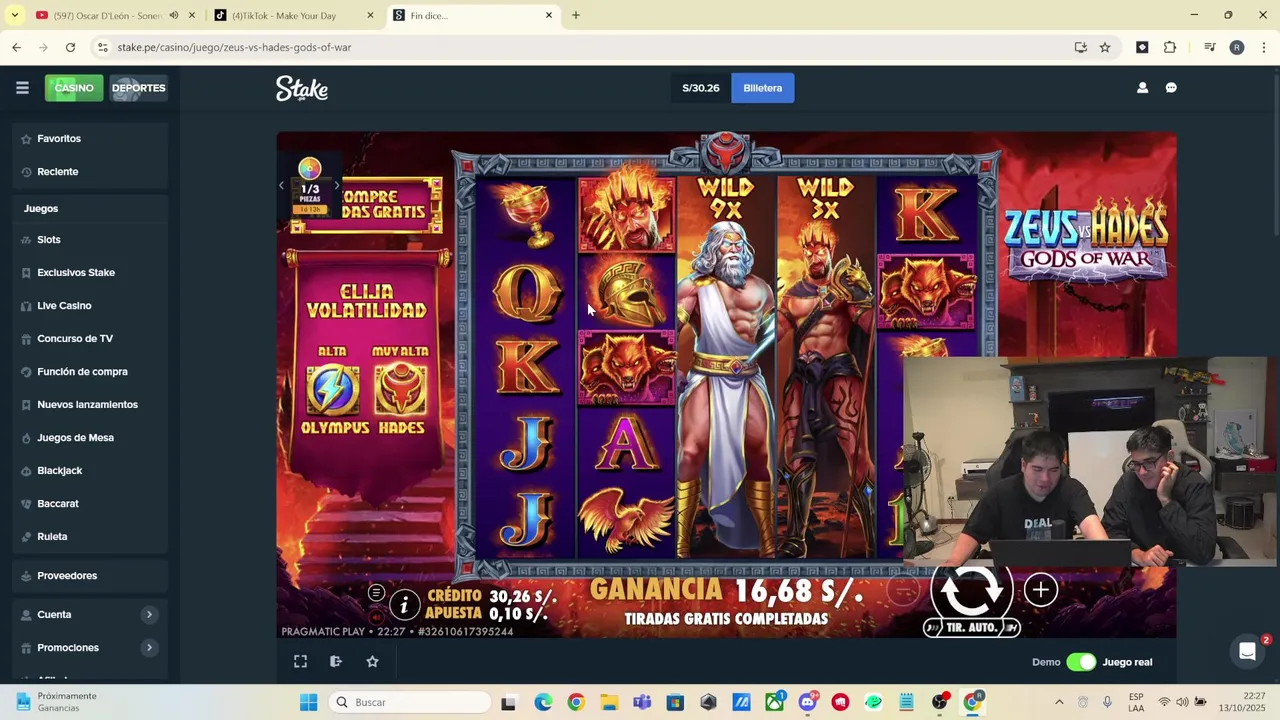Open the Stake hamburger menu

click(x=22, y=88)
